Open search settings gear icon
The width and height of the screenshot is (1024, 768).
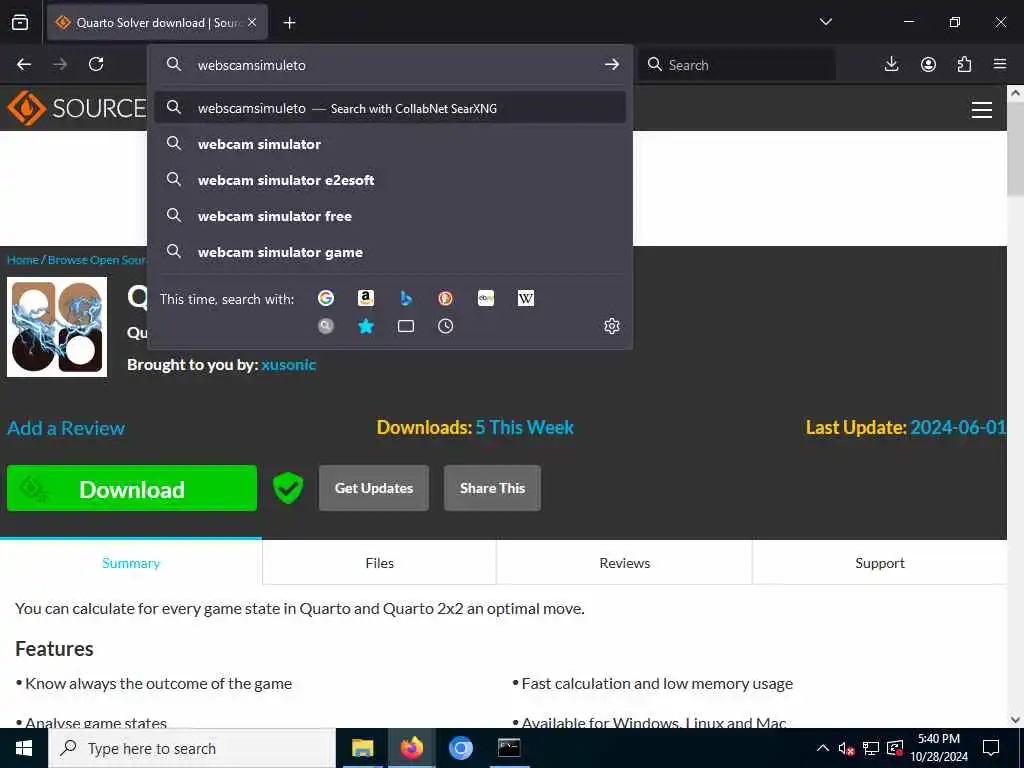click(612, 326)
